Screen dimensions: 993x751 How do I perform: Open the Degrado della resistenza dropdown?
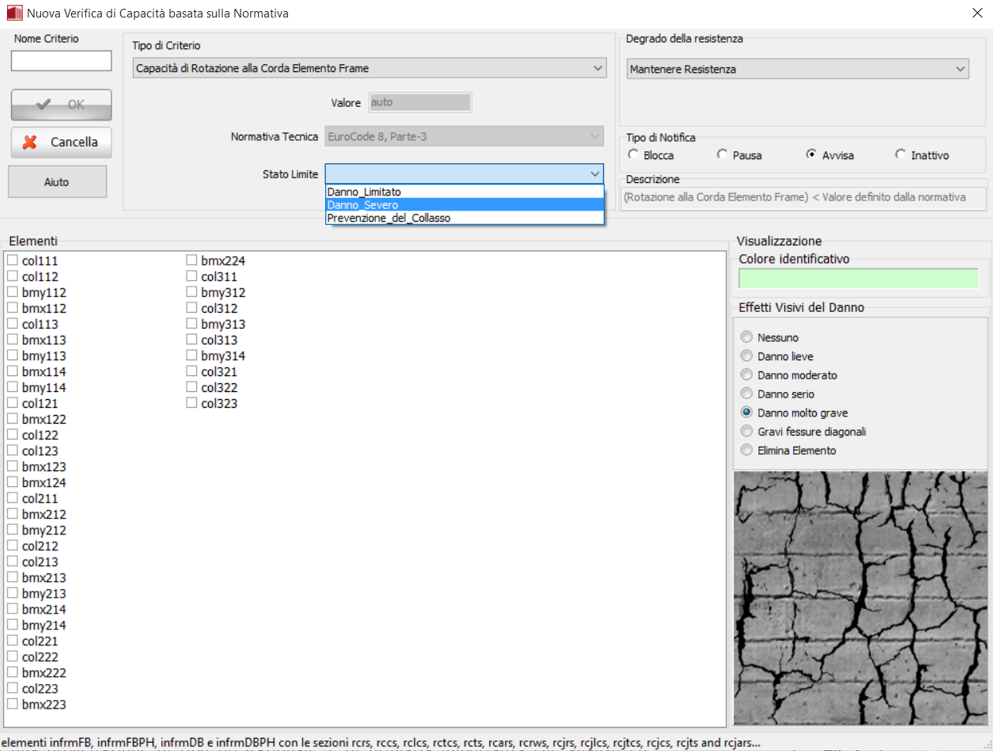(960, 69)
